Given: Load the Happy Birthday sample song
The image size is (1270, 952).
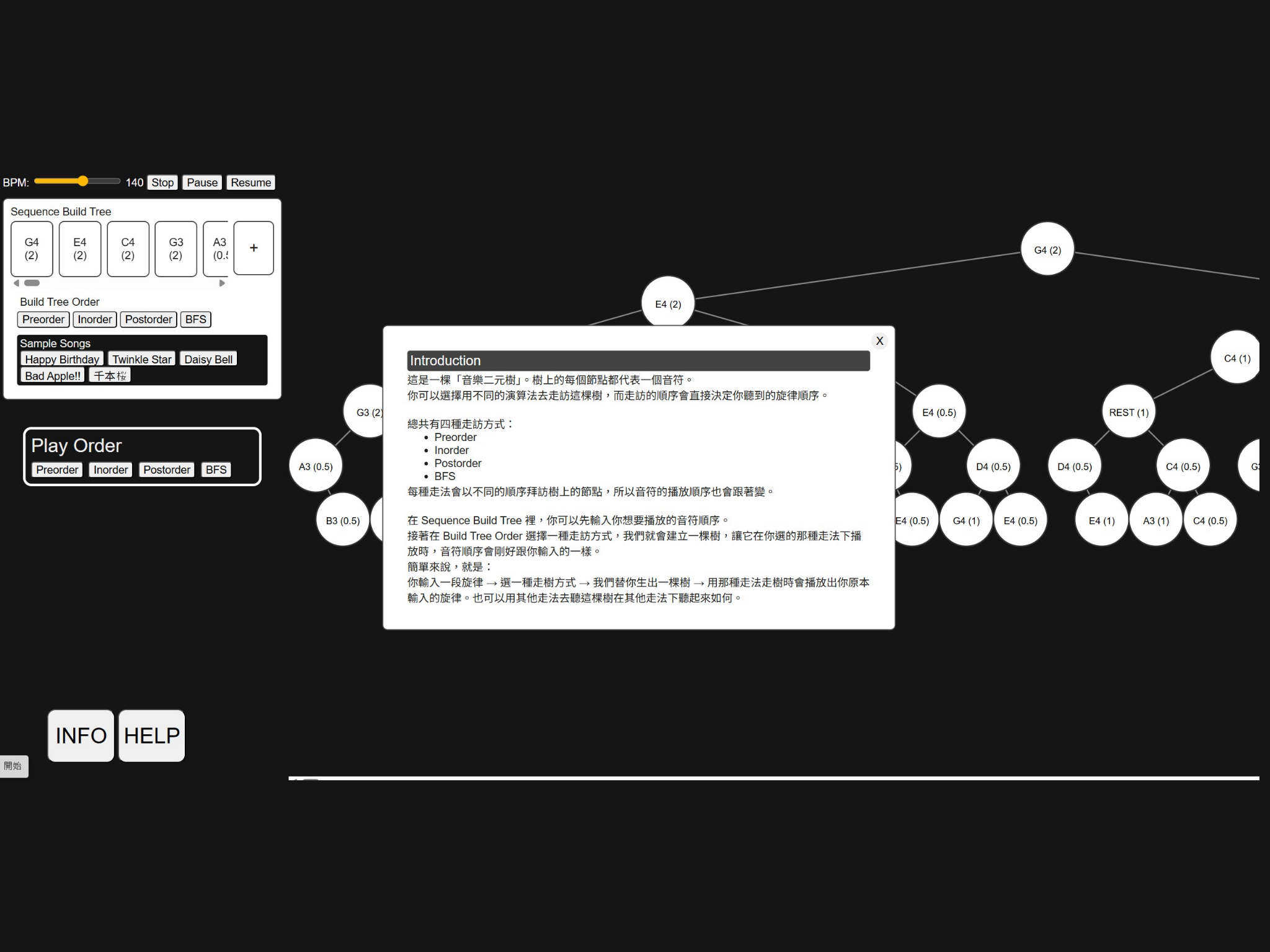Looking at the screenshot, I should coord(62,359).
